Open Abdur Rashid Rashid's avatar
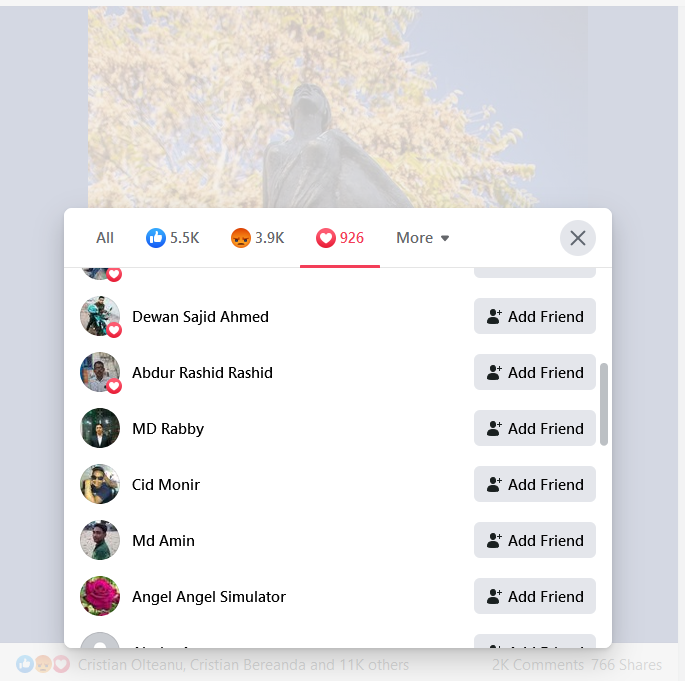 100,372
